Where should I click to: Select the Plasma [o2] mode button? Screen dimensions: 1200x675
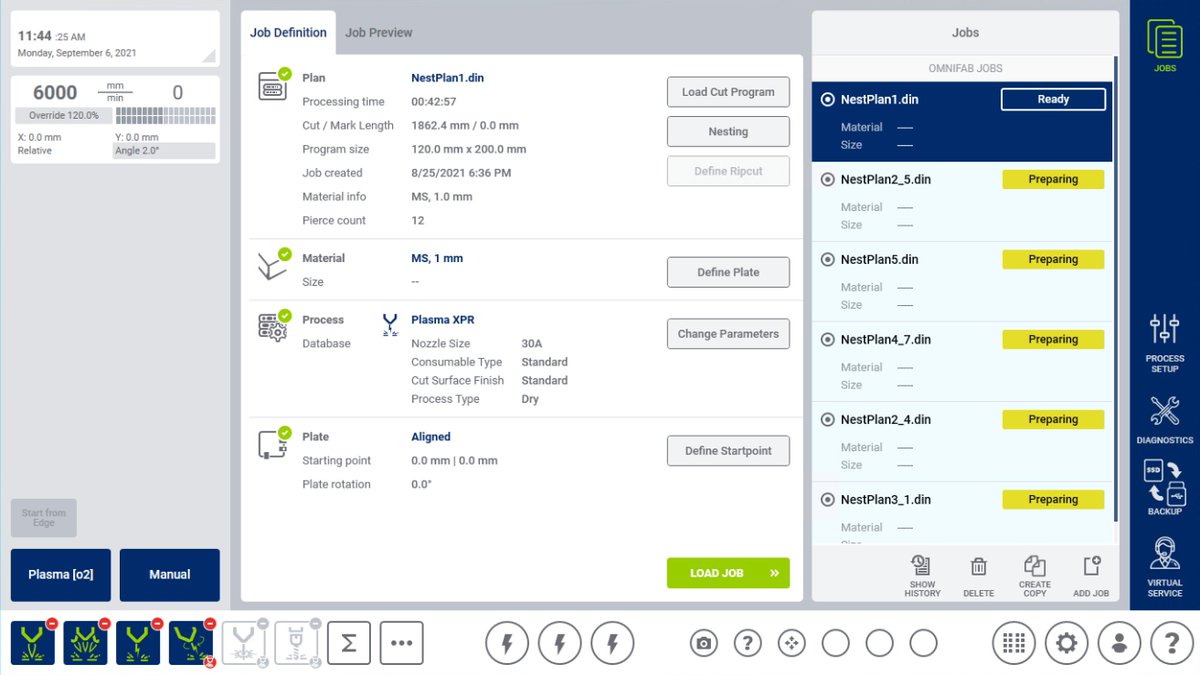(61, 575)
